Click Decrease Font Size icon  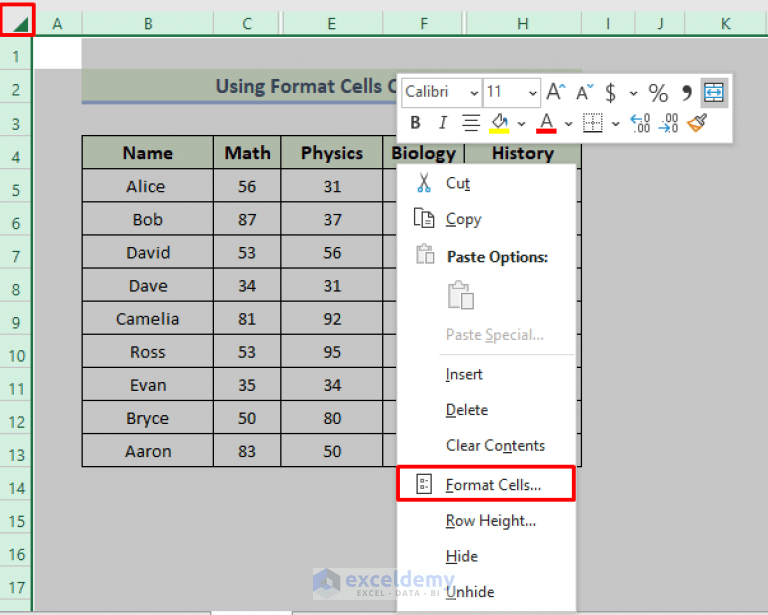click(x=584, y=92)
